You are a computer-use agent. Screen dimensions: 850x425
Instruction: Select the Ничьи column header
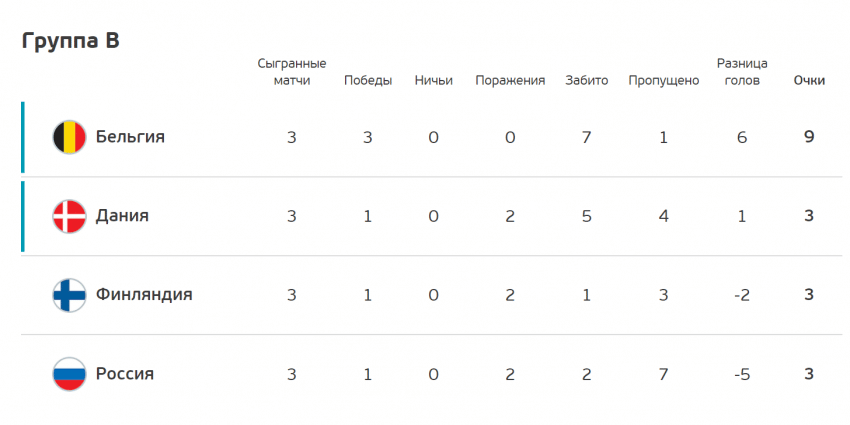pos(434,81)
